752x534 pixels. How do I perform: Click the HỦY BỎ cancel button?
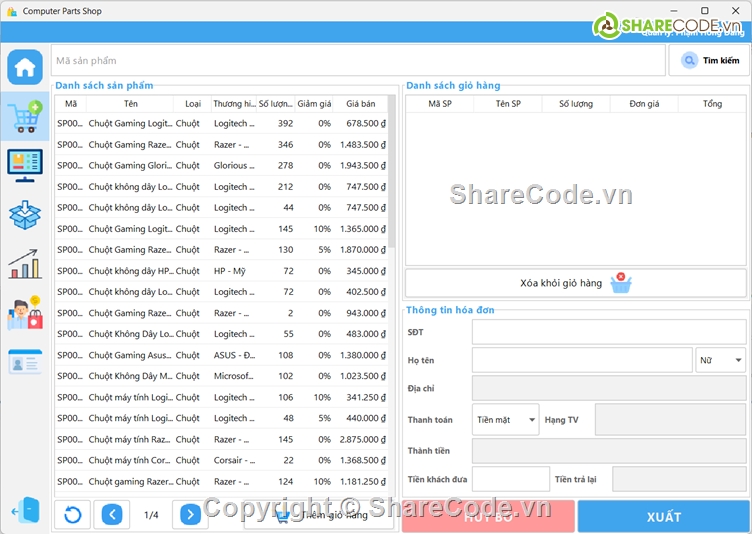coord(488,517)
